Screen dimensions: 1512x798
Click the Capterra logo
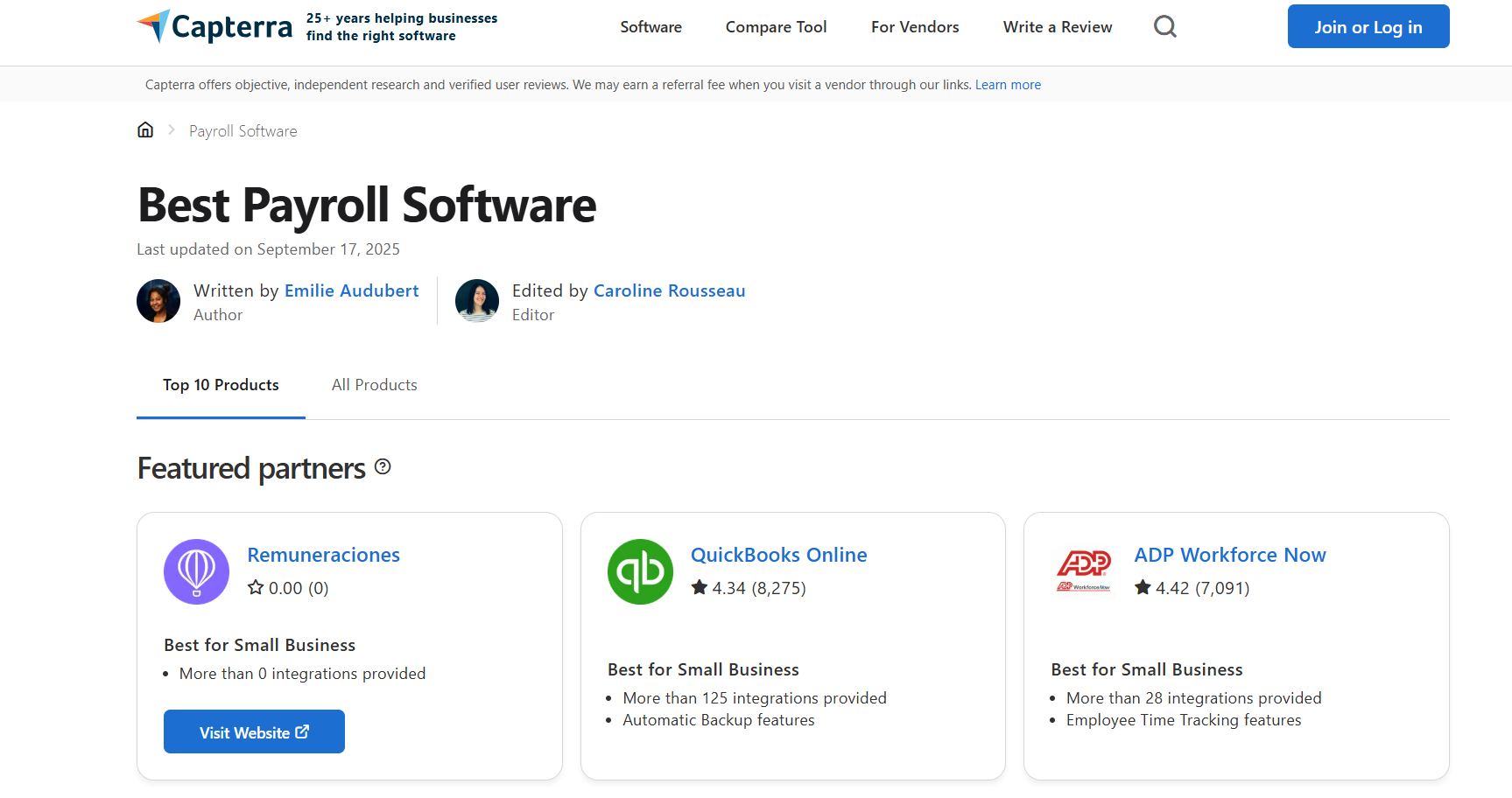[214, 26]
